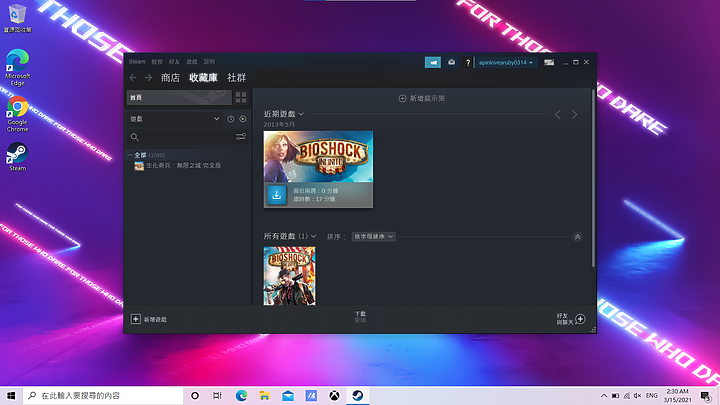Open Google Chrome desktop shortcut
The height and width of the screenshot is (405, 720).
(x=17, y=114)
